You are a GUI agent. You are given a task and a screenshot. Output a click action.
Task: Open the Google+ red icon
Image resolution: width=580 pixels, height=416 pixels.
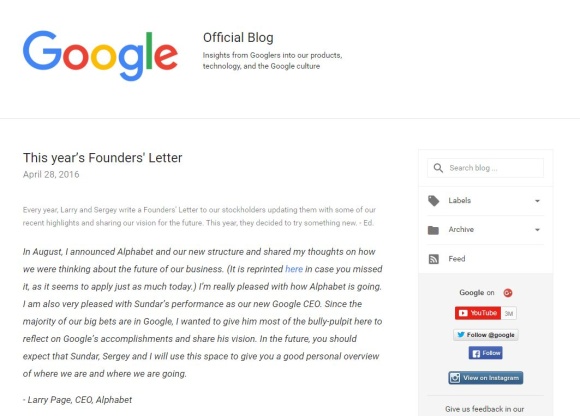click(x=508, y=293)
